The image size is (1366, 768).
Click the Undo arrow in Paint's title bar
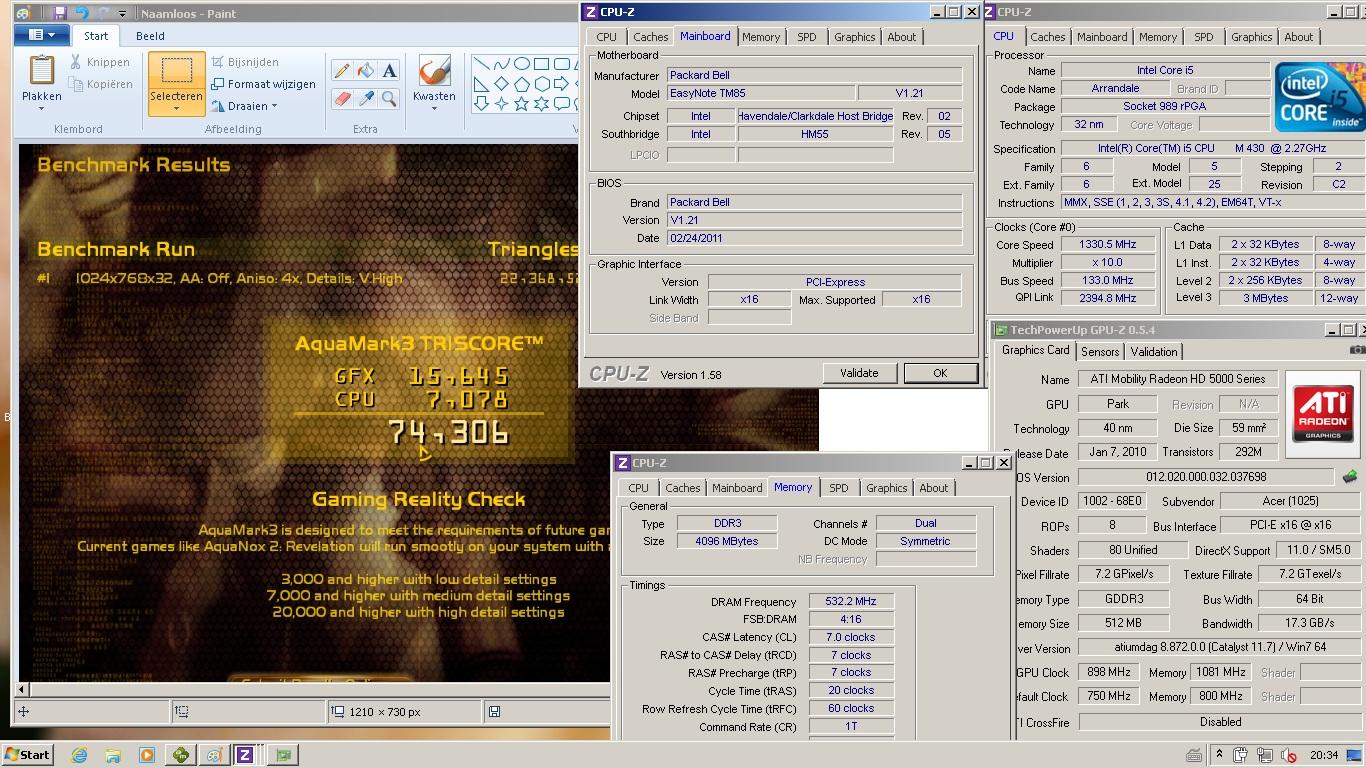[81, 13]
